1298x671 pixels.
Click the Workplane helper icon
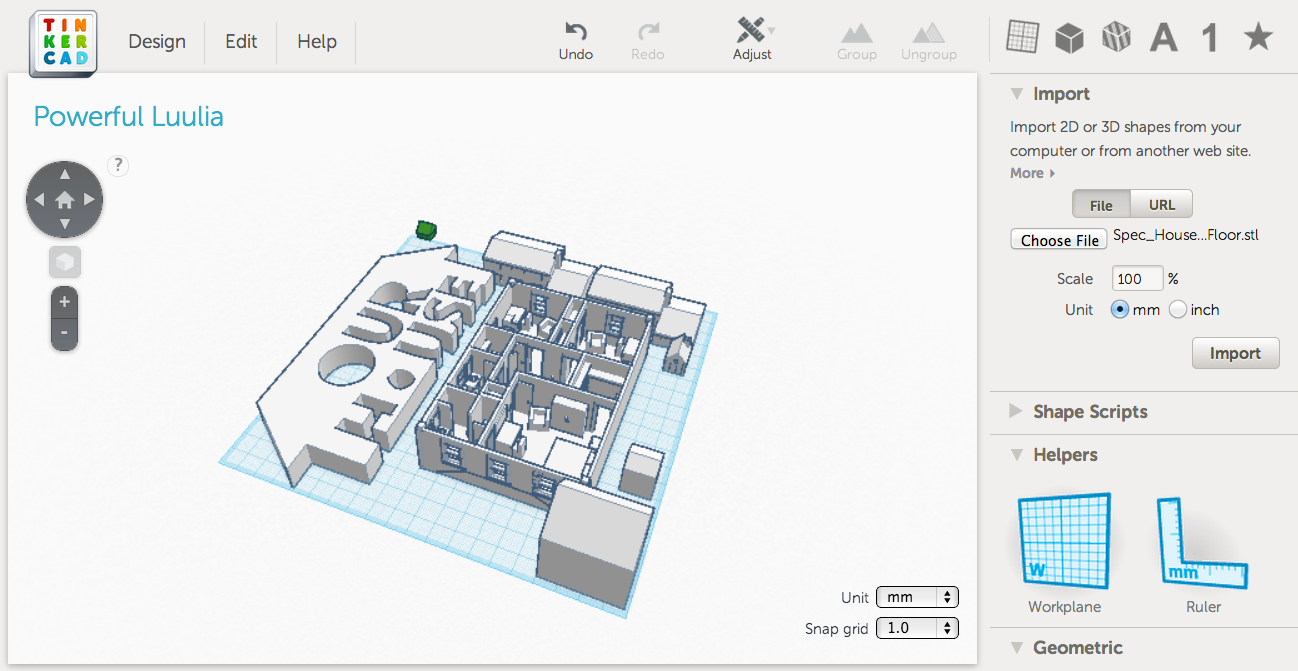(1063, 540)
